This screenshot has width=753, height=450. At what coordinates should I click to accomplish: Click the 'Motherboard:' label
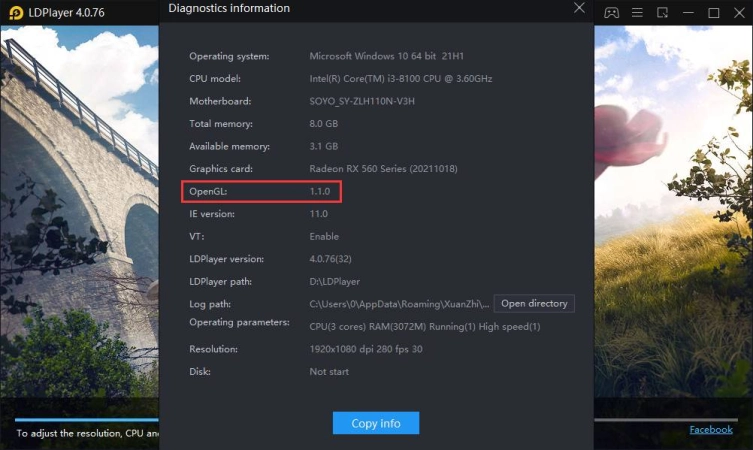pos(220,101)
